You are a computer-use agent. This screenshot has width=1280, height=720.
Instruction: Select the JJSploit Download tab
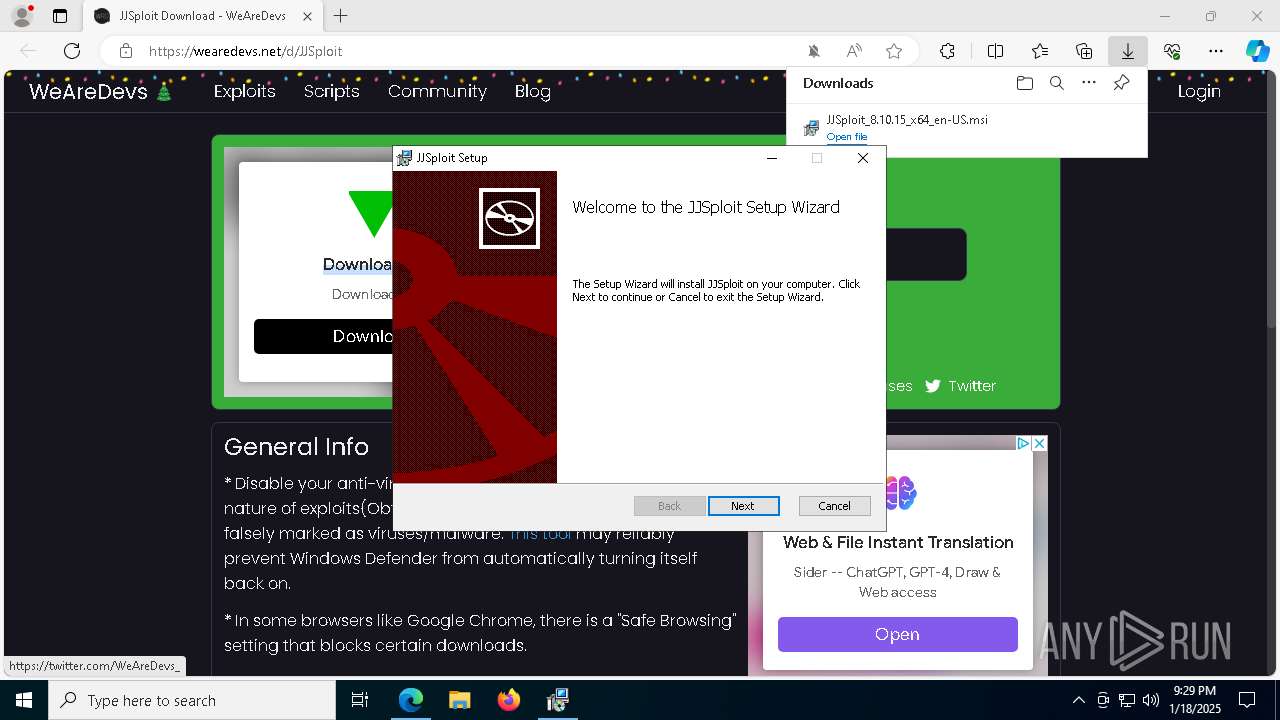(202, 16)
